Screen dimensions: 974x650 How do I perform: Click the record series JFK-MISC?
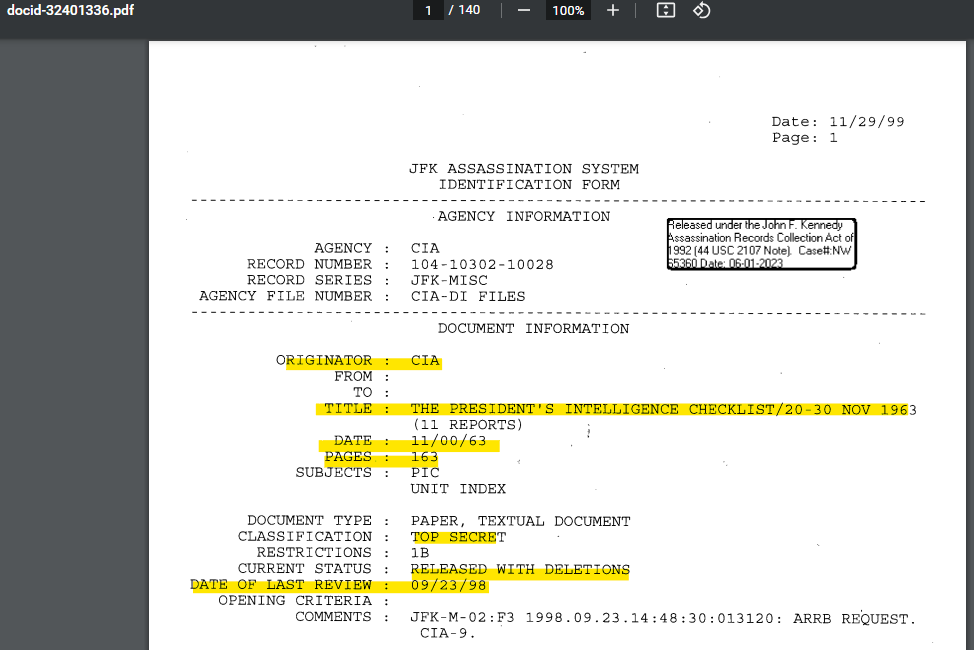click(449, 281)
